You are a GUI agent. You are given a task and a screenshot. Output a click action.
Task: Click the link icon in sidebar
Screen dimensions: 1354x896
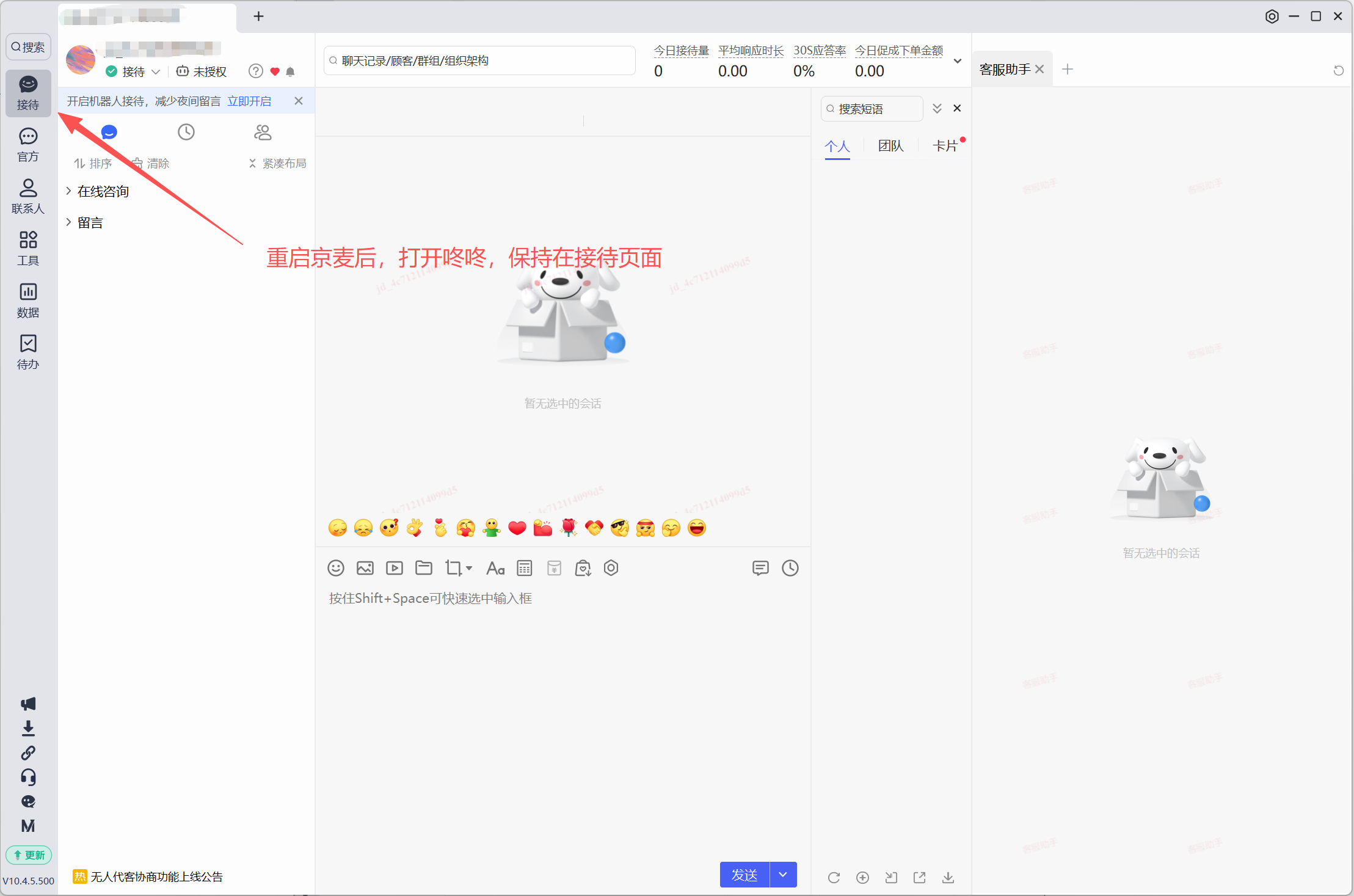point(28,752)
